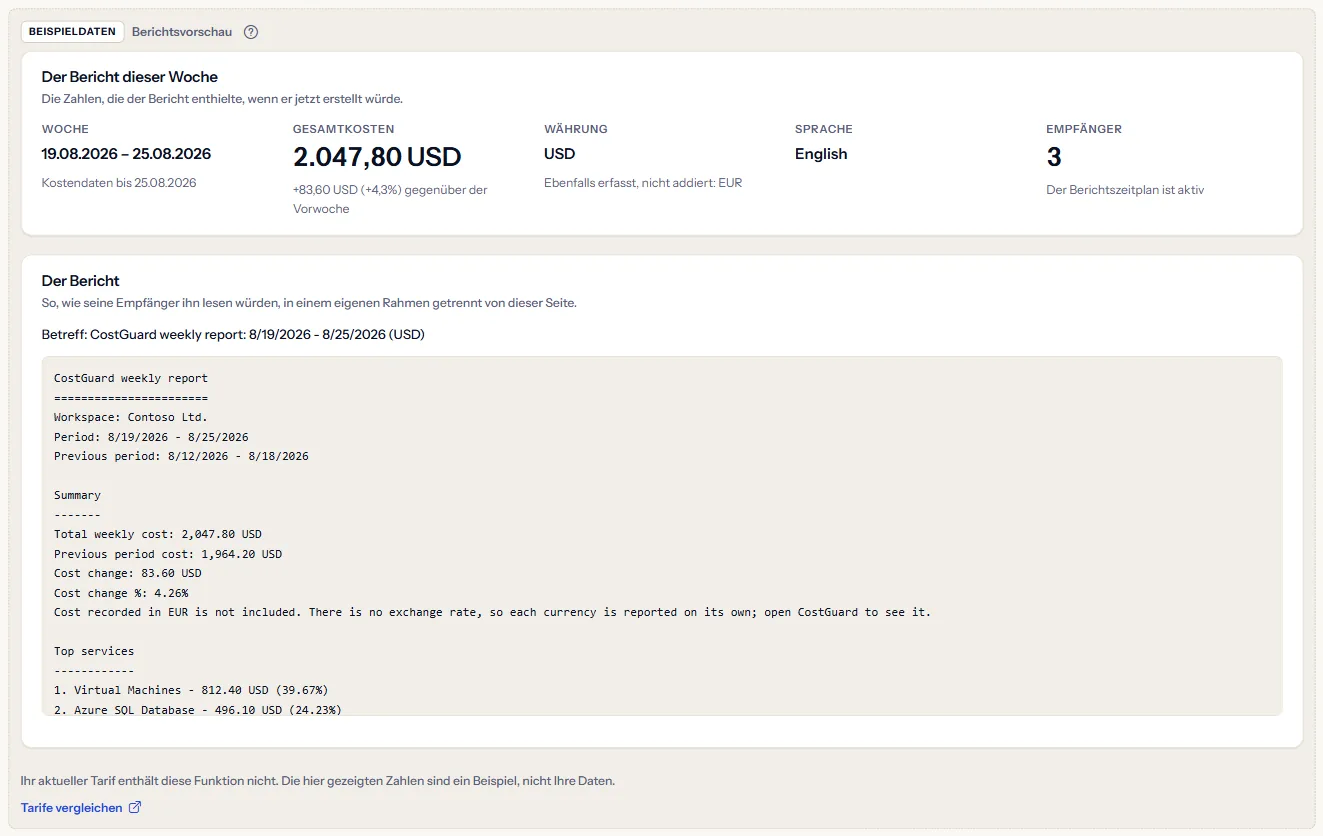The height and width of the screenshot is (836, 1323).
Task: Click 'Previous period cost: 1,964.20 USD'
Action: [x=168, y=554]
